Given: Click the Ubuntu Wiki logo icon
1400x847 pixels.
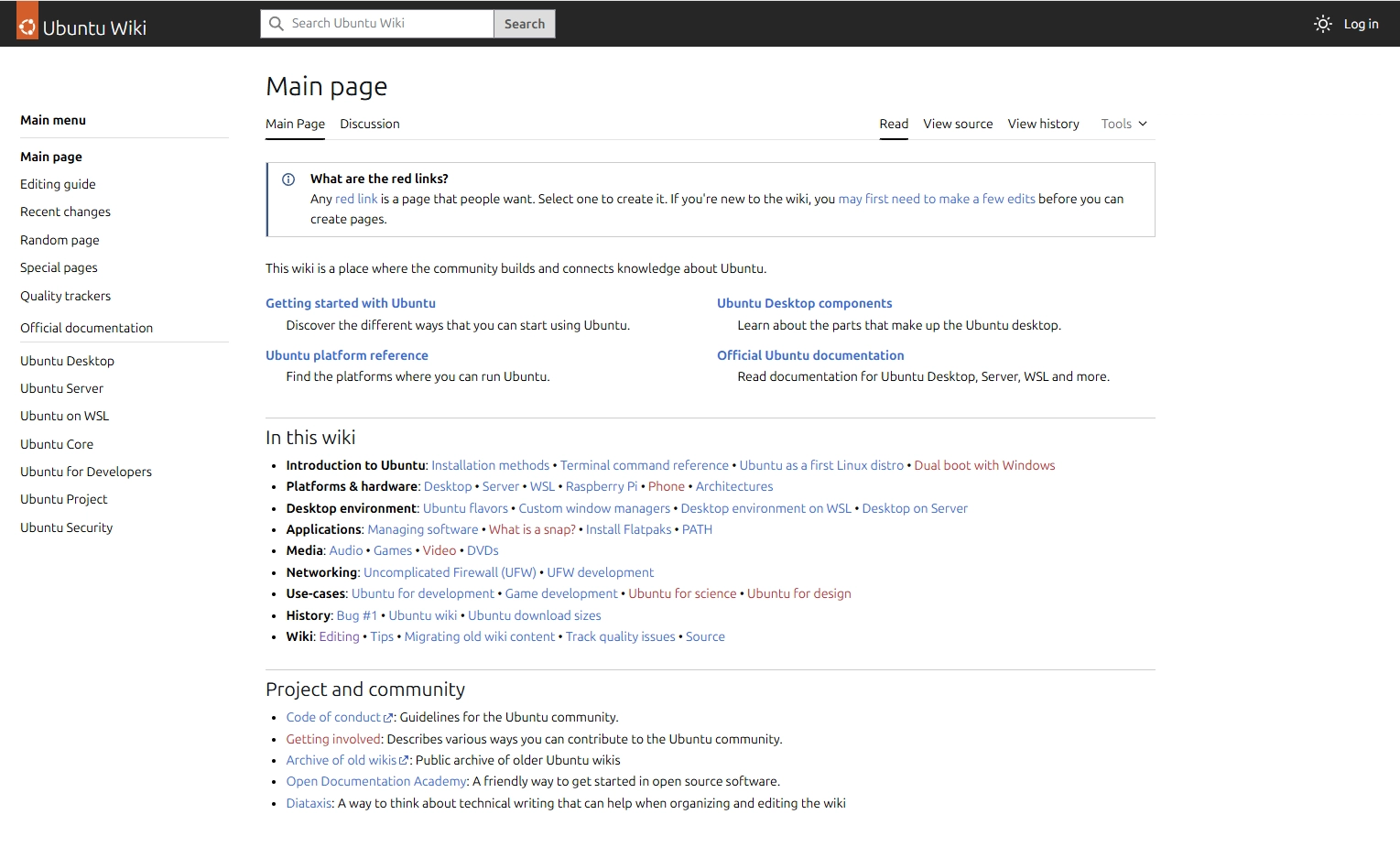Looking at the screenshot, I should (27, 22).
